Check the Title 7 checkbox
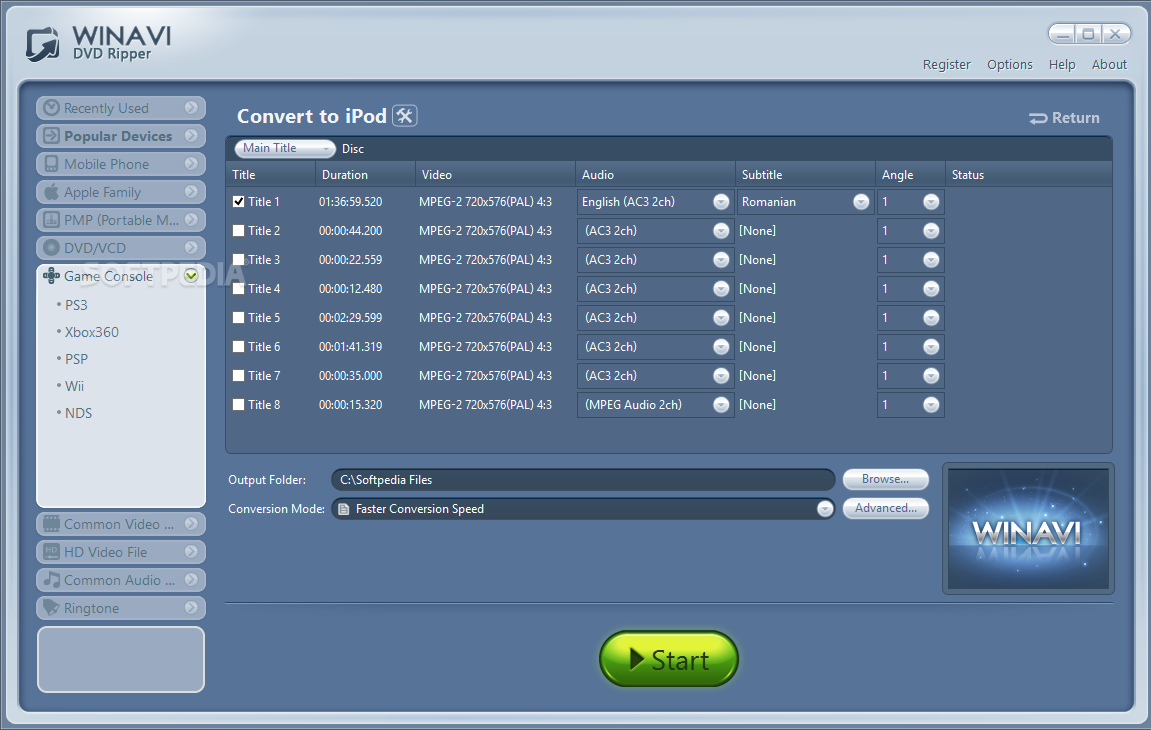Image resolution: width=1151 pixels, height=730 pixels. tap(239, 375)
